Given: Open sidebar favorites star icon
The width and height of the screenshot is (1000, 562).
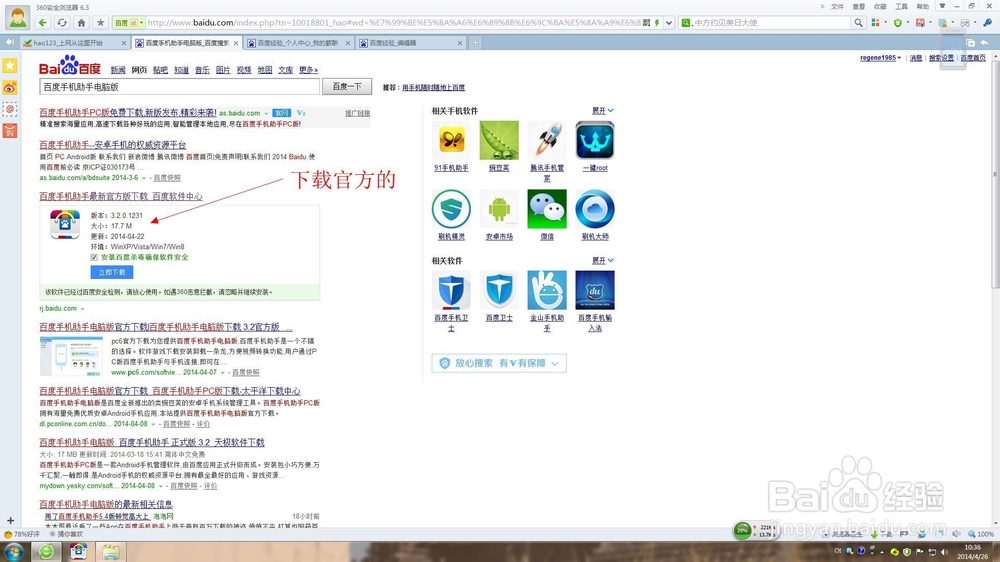Looking at the screenshot, I should coord(10,66).
